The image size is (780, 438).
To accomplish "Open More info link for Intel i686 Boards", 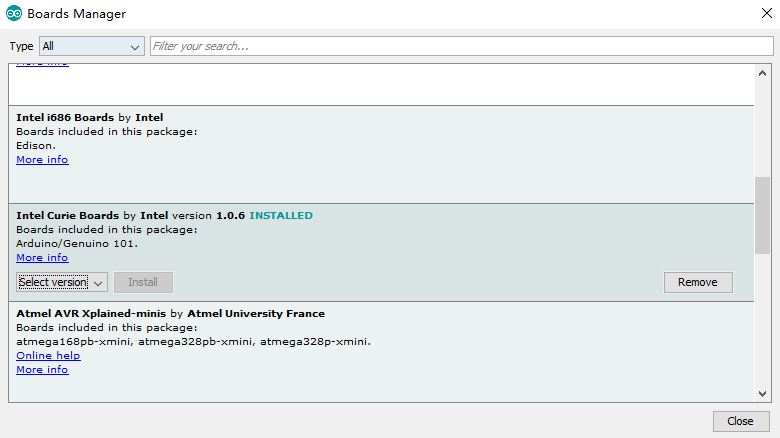I will pos(42,160).
